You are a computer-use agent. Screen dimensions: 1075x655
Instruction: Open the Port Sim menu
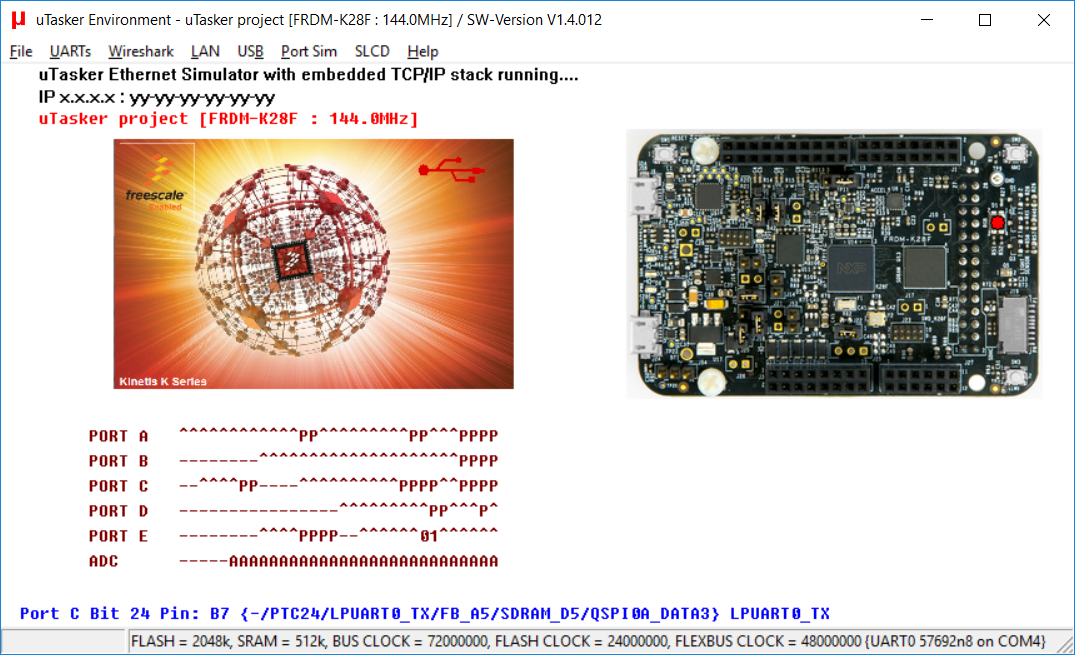(x=309, y=51)
